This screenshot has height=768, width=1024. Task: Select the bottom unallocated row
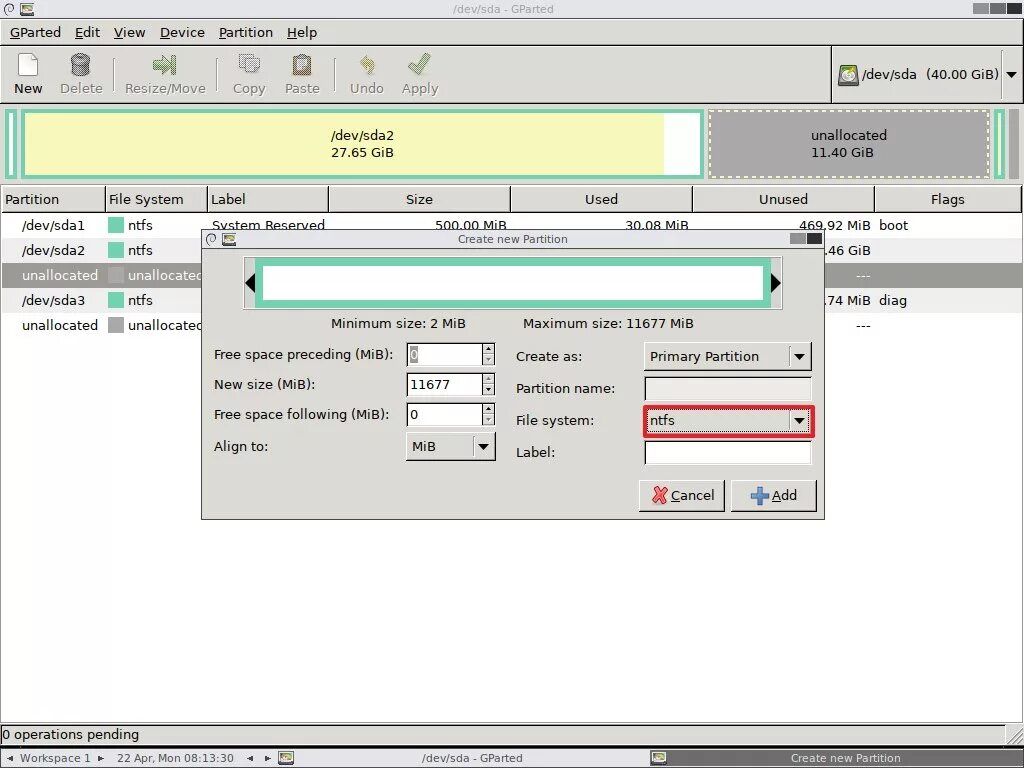tap(511, 325)
